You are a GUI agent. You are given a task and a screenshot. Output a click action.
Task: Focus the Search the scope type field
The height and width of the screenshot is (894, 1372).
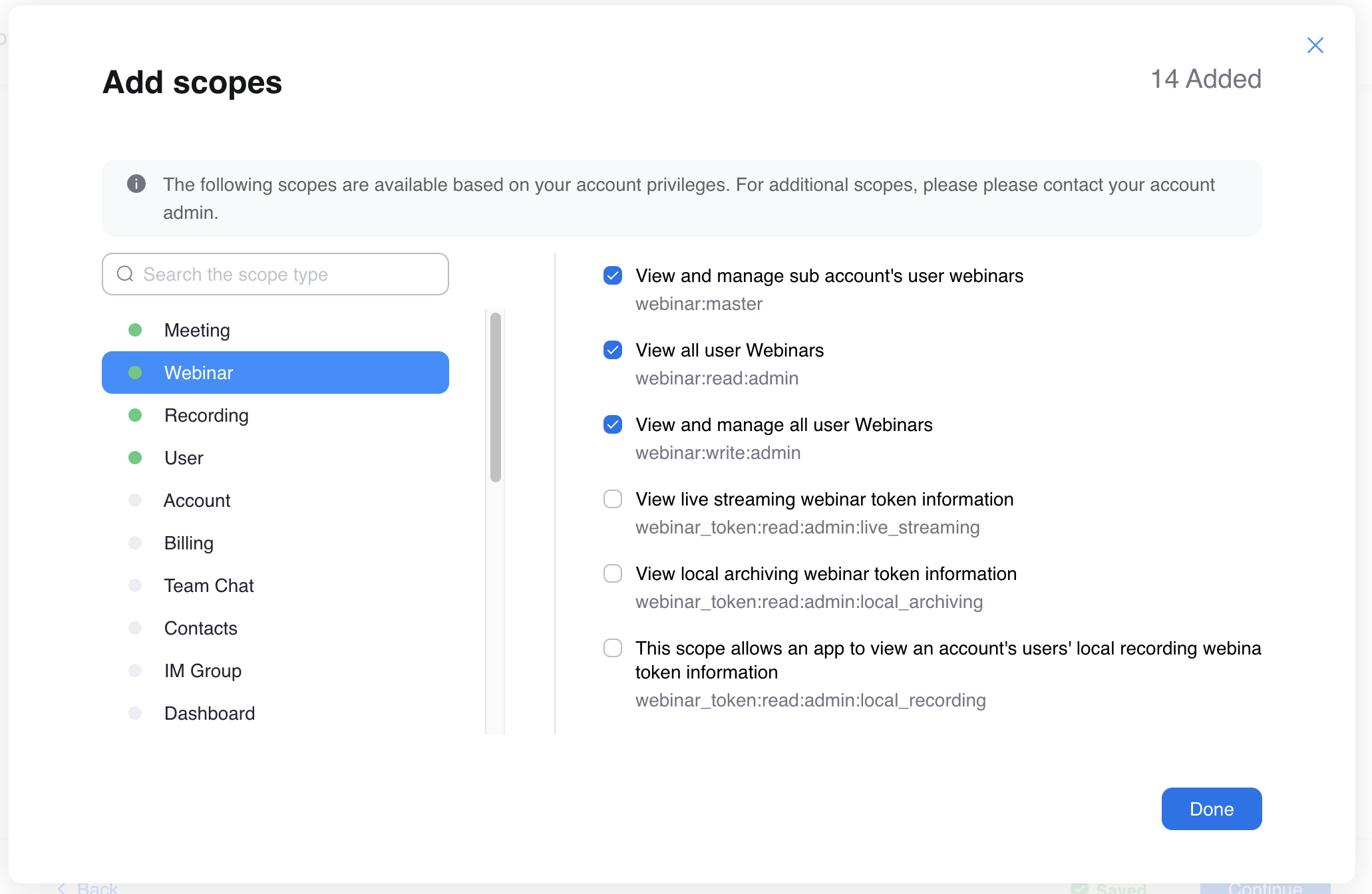(x=275, y=274)
